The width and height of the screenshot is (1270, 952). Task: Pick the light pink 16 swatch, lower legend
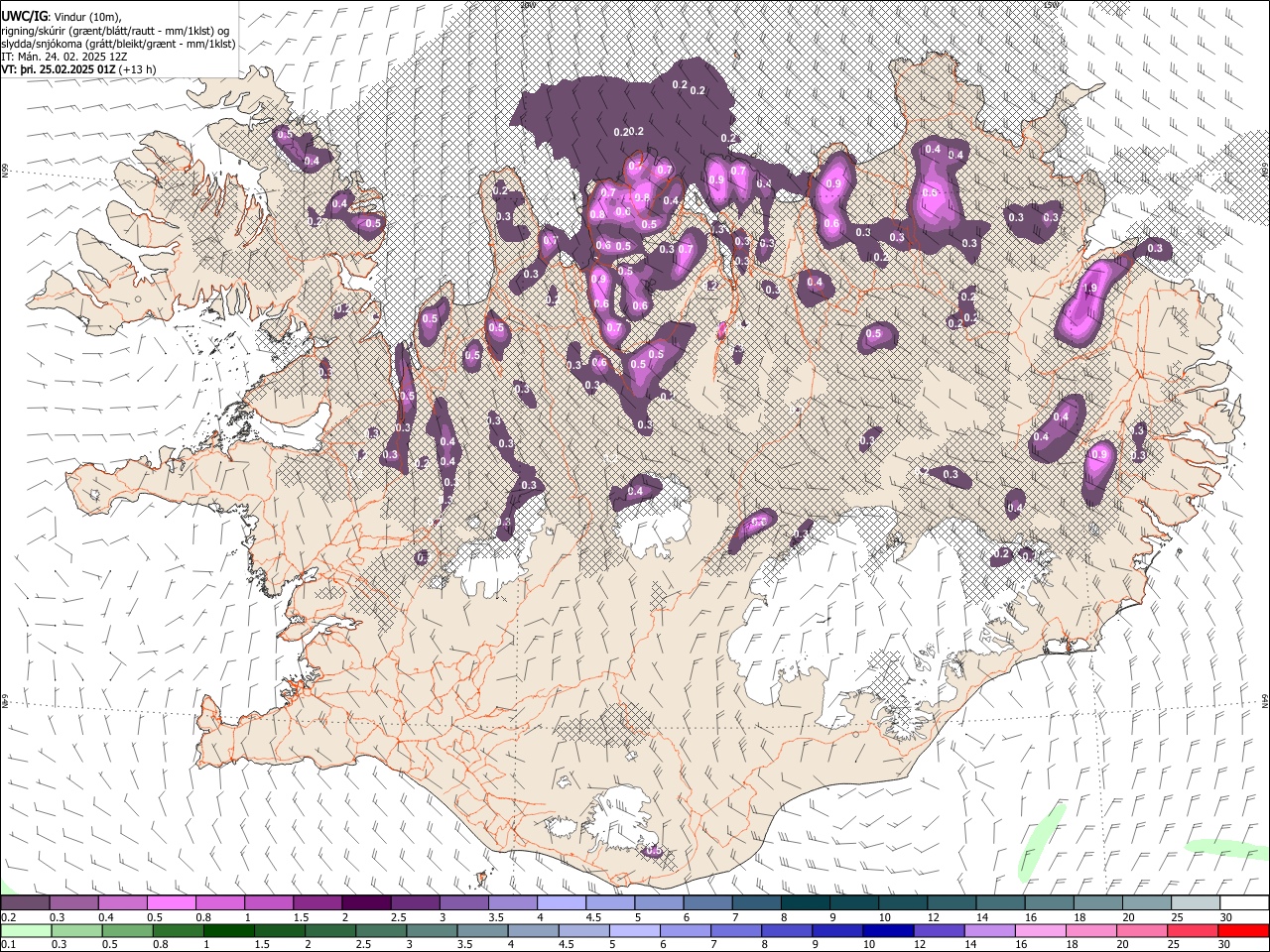pyautogui.click(x=1040, y=930)
